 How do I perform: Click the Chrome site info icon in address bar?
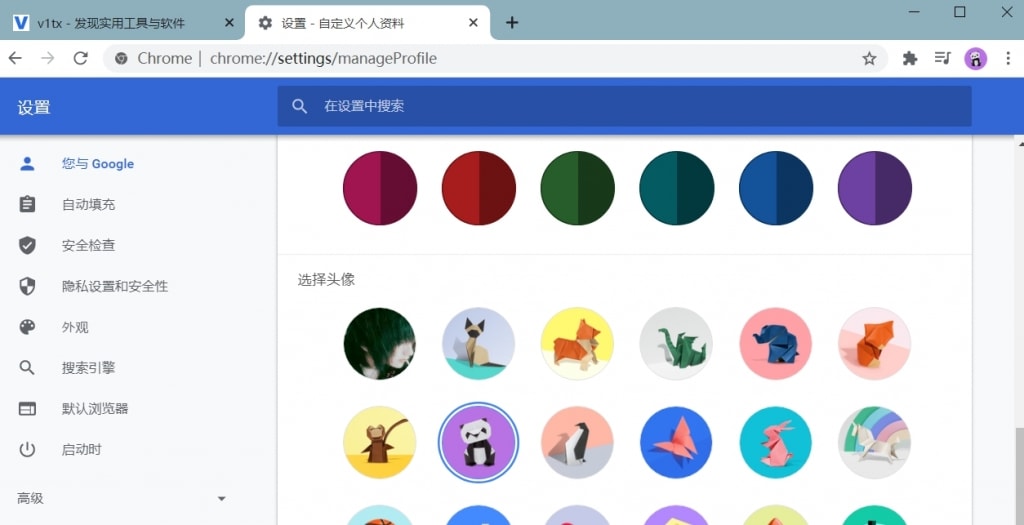(121, 59)
